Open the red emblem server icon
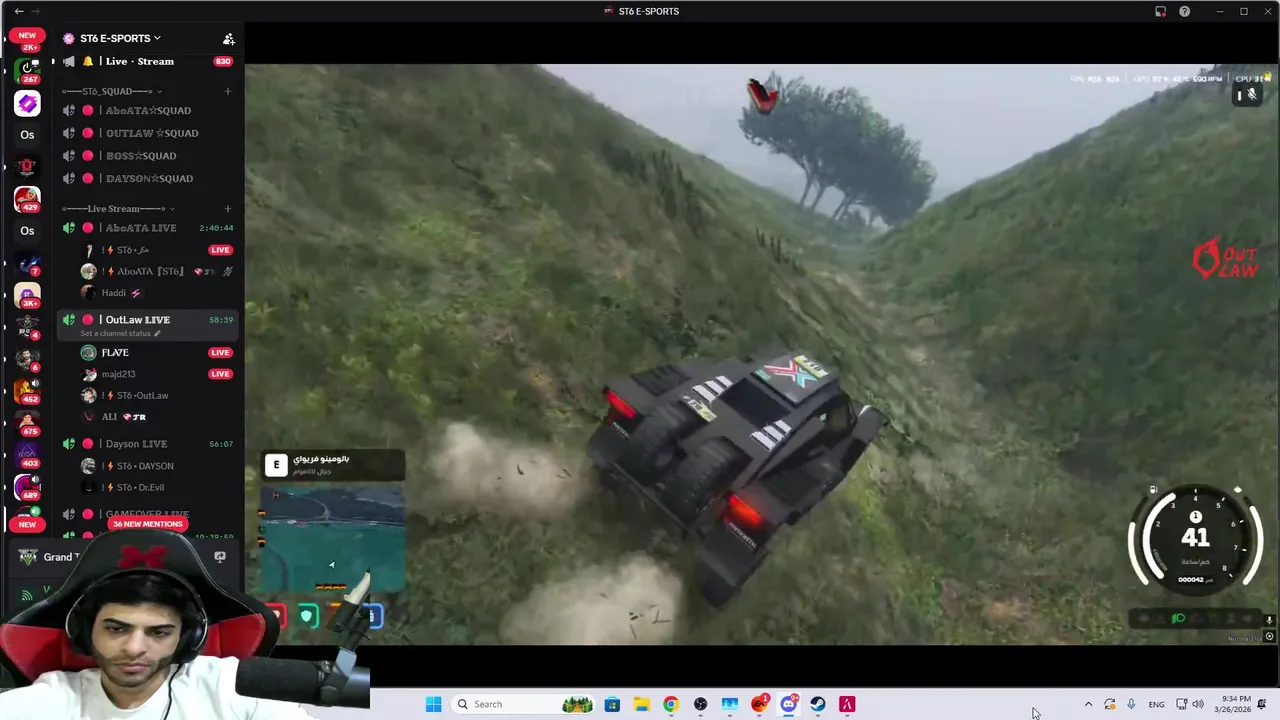The image size is (1280, 720). pyautogui.click(x=27, y=167)
